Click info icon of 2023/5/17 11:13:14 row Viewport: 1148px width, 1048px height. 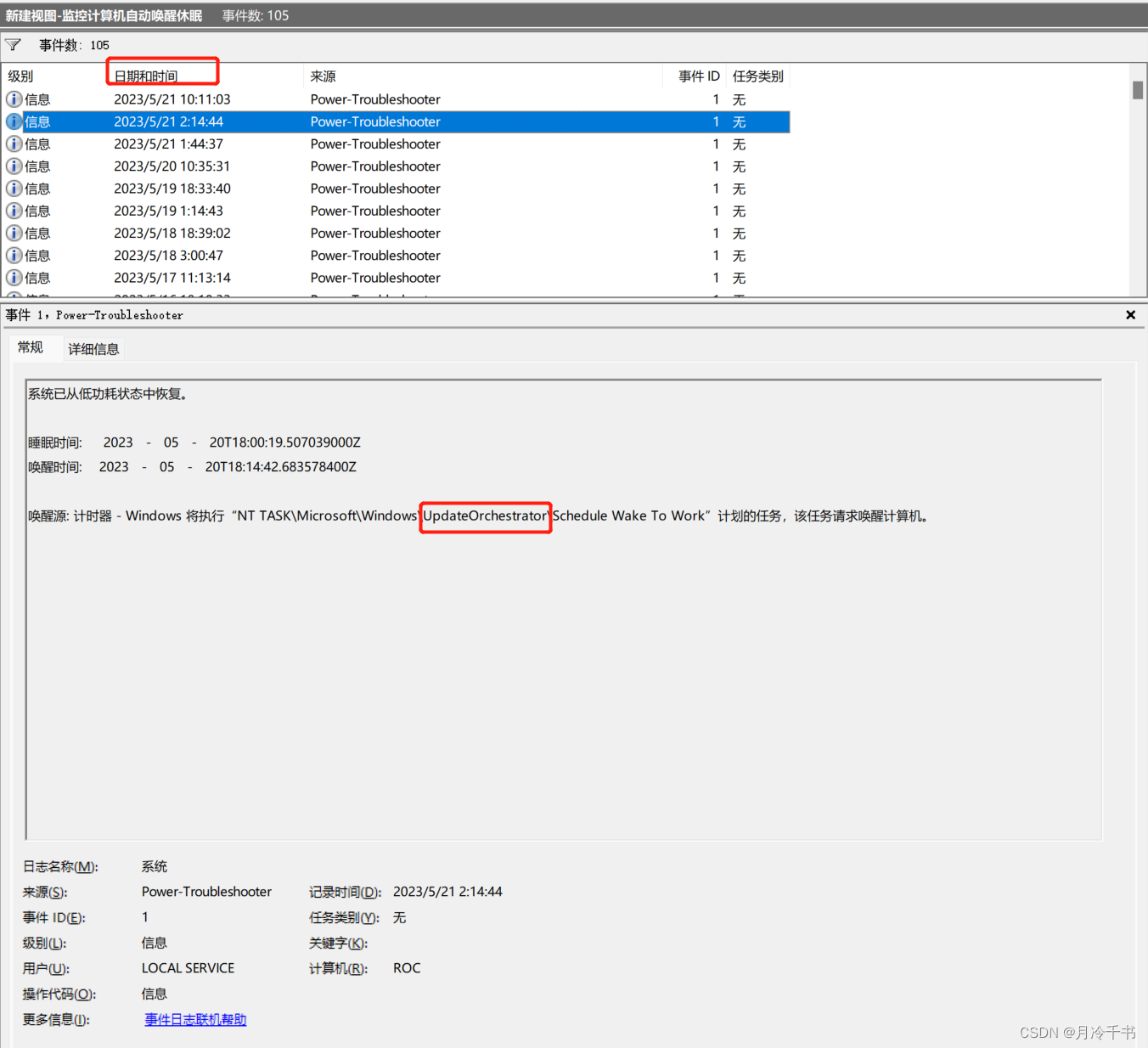[x=14, y=278]
